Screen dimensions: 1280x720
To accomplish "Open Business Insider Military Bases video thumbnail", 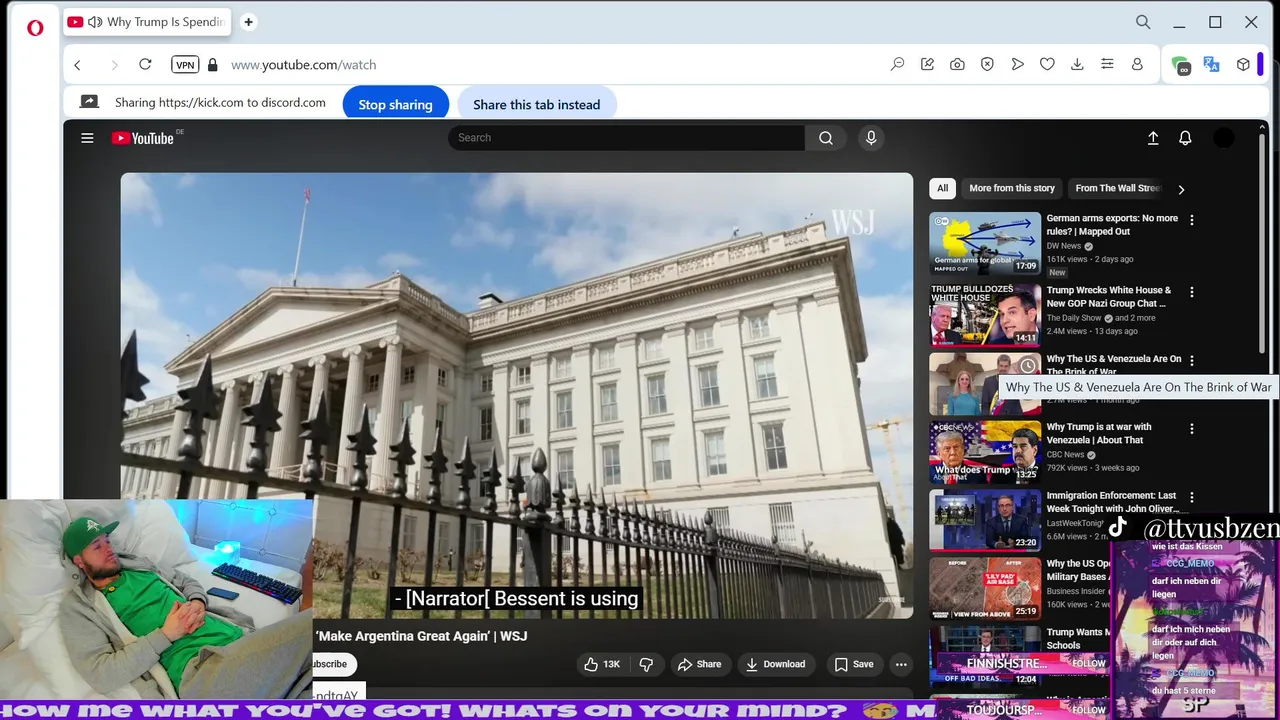I will click(x=985, y=588).
